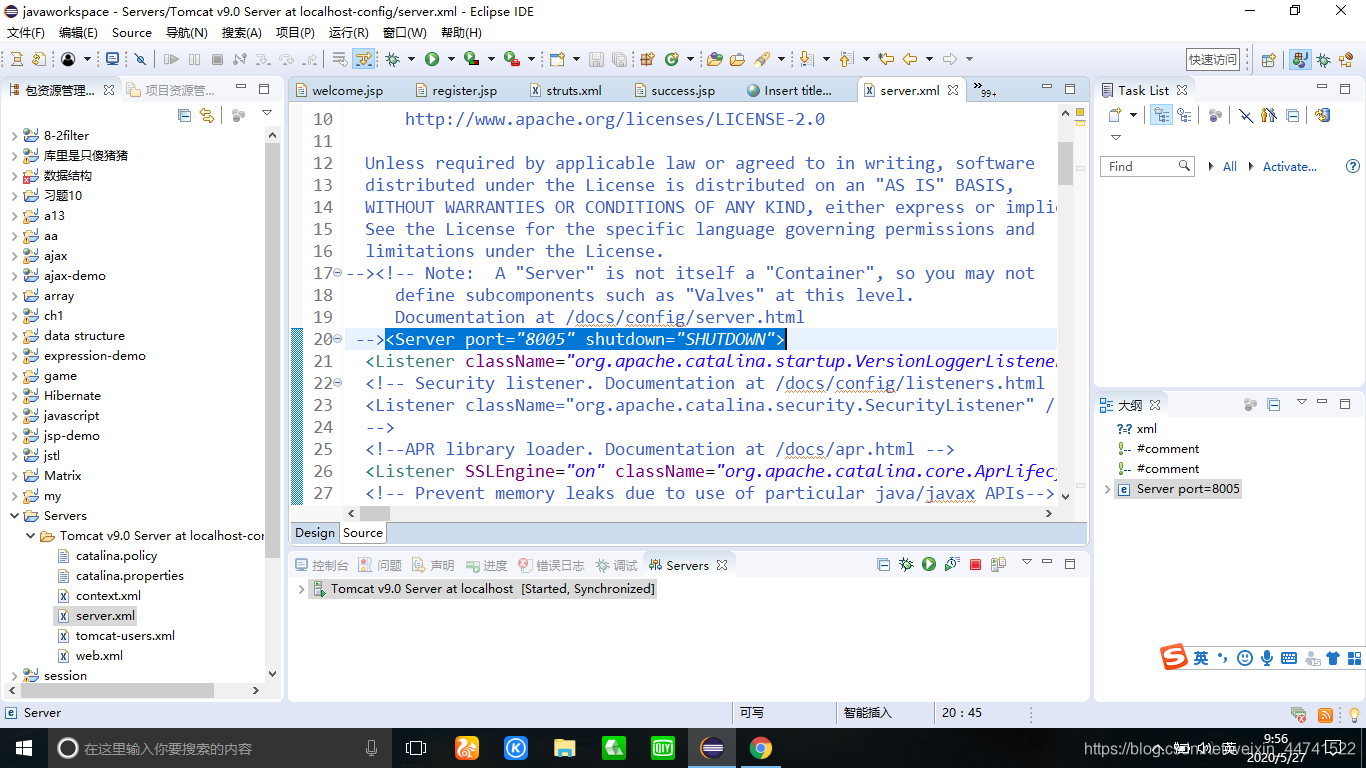This screenshot has width=1366, height=768.
Task: Stop the server with red square icon
Action: coord(975,565)
